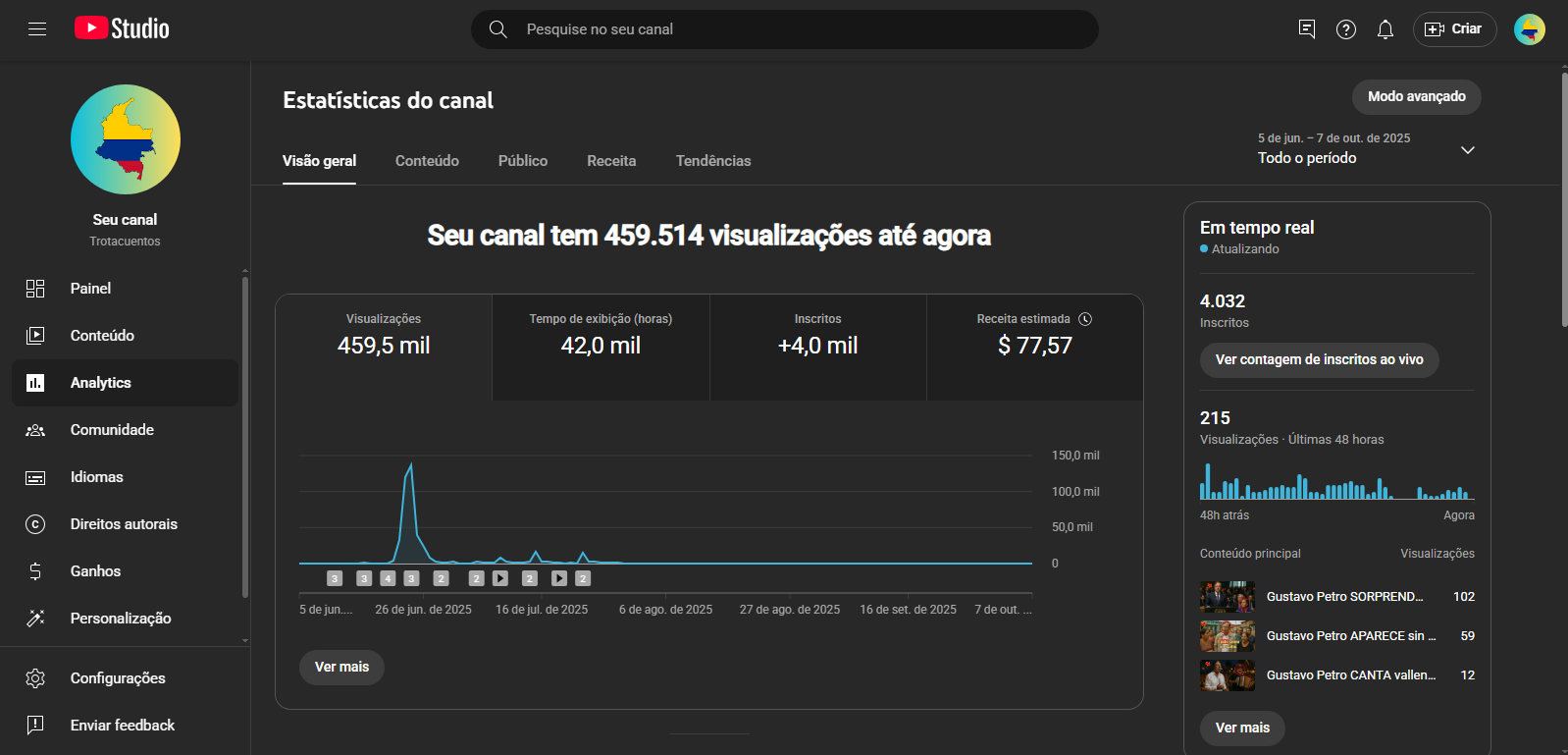The height and width of the screenshot is (755, 1568).
Task: Click the Estatísticas do canal heading
Action: pos(388,100)
